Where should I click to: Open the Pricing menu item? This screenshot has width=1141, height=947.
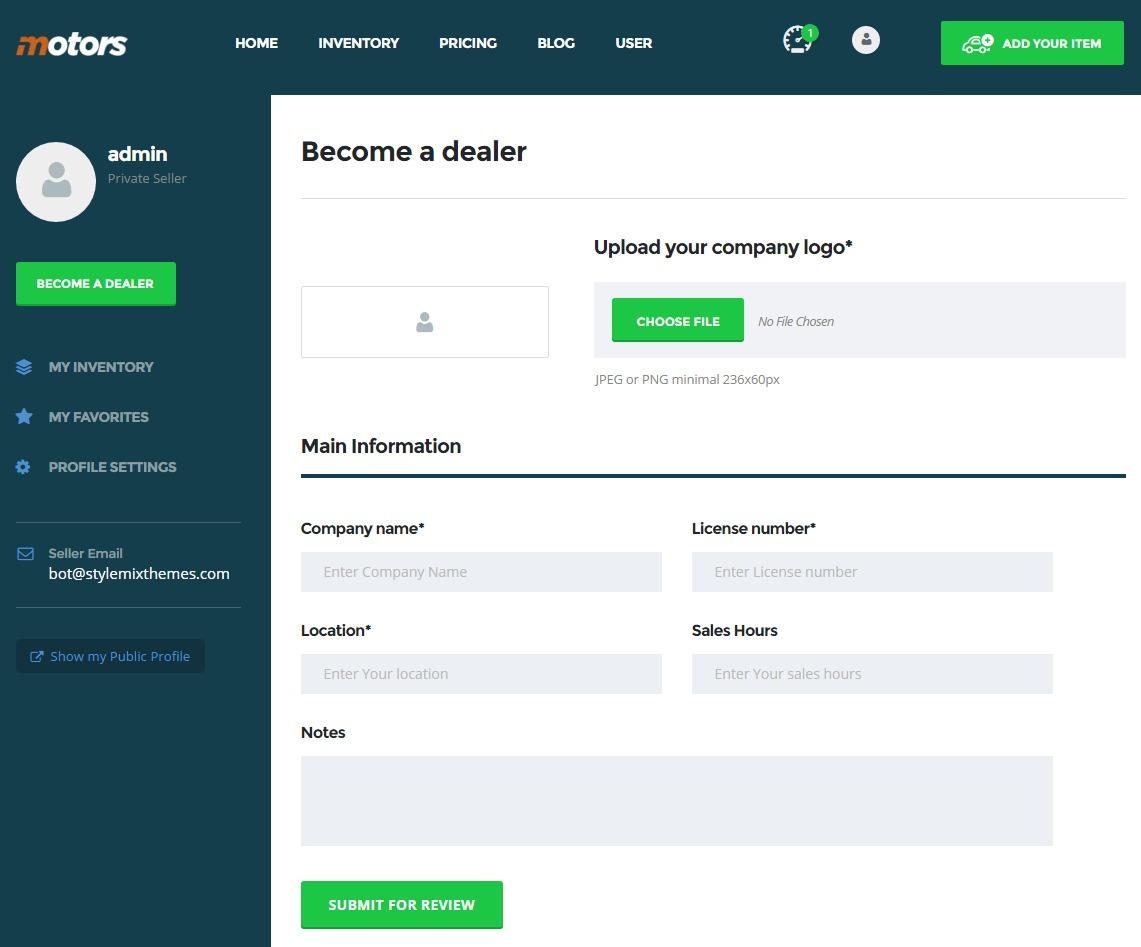coord(468,43)
